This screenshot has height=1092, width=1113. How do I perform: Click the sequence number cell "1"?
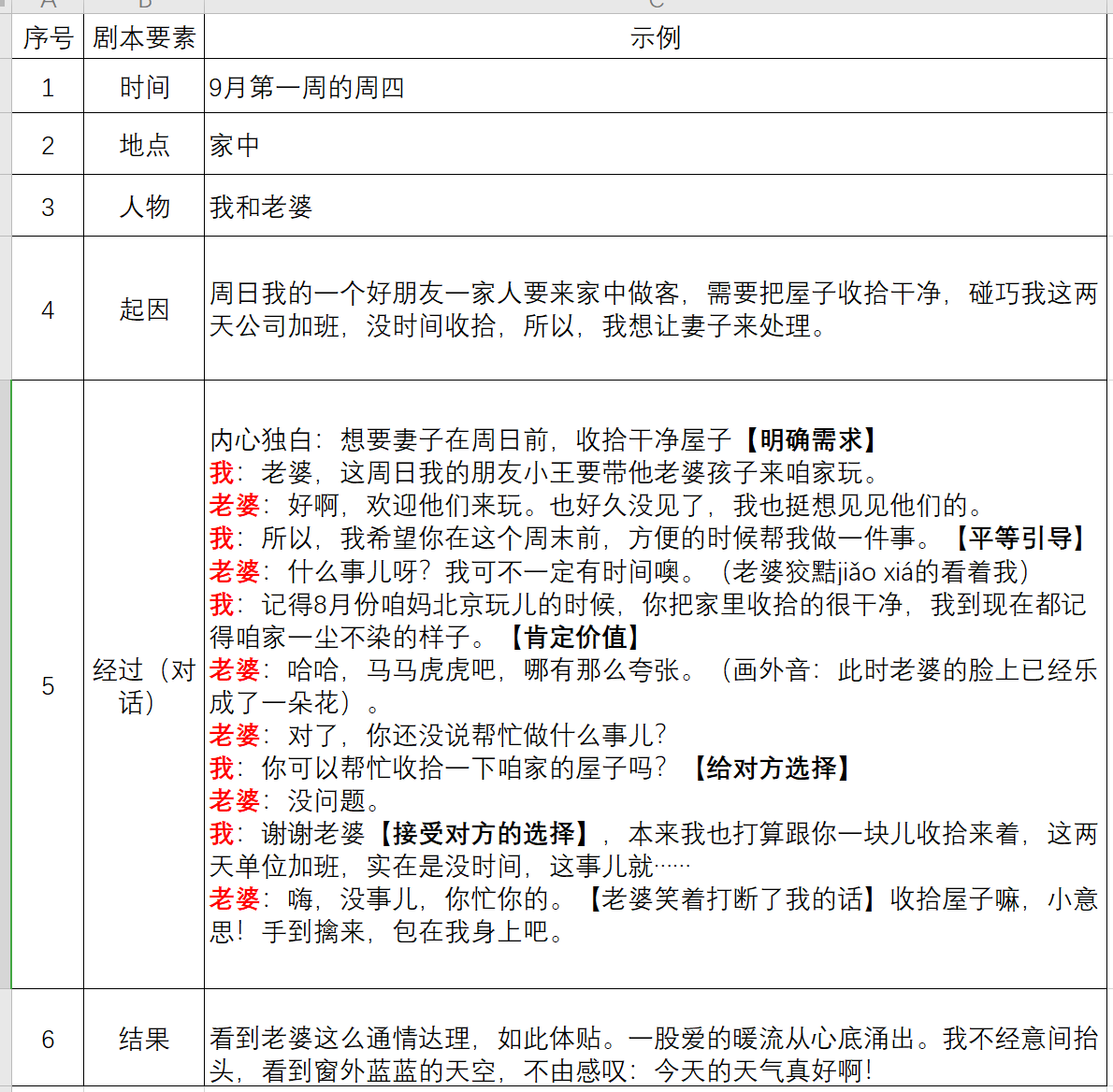tap(48, 86)
